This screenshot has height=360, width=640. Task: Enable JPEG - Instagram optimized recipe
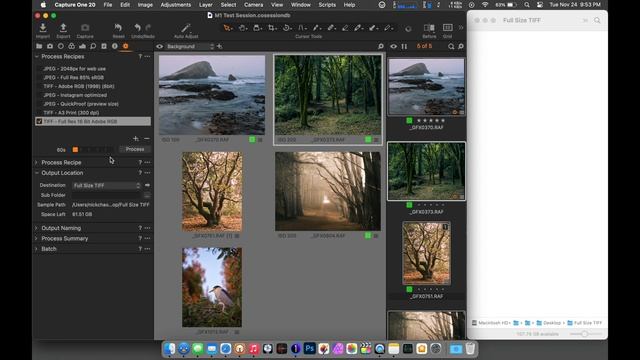click(39, 95)
